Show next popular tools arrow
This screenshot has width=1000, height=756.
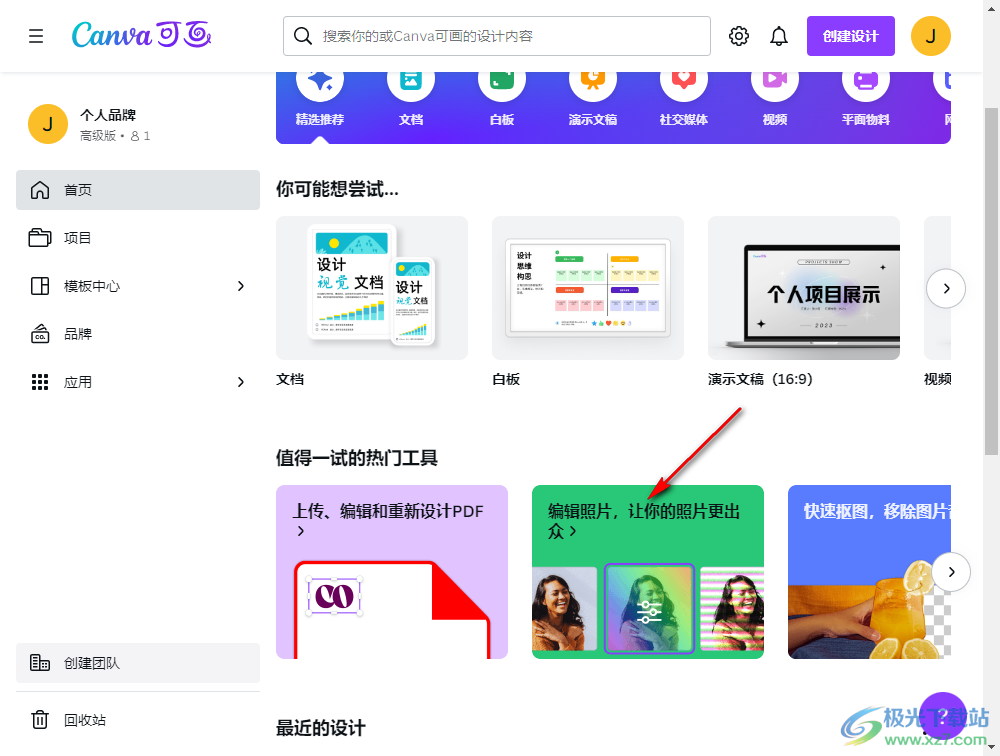click(x=951, y=572)
